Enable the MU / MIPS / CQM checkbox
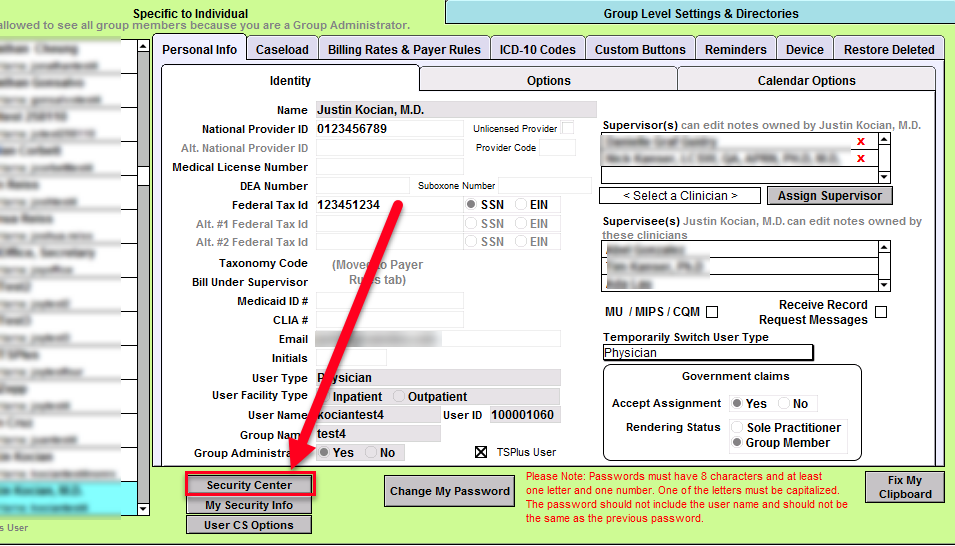Image resolution: width=955 pixels, height=546 pixels. click(x=712, y=312)
